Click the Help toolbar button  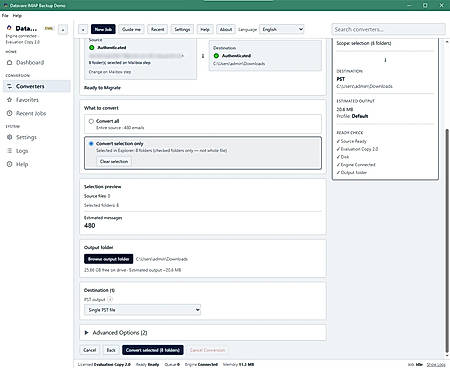pyautogui.click(x=205, y=29)
